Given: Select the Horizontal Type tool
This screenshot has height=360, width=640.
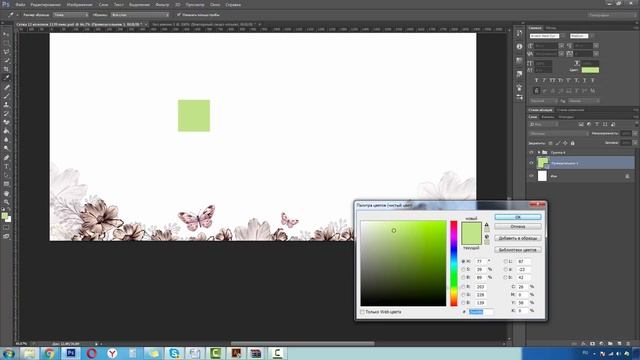Looking at the screenshot, I should click(6, 167).
